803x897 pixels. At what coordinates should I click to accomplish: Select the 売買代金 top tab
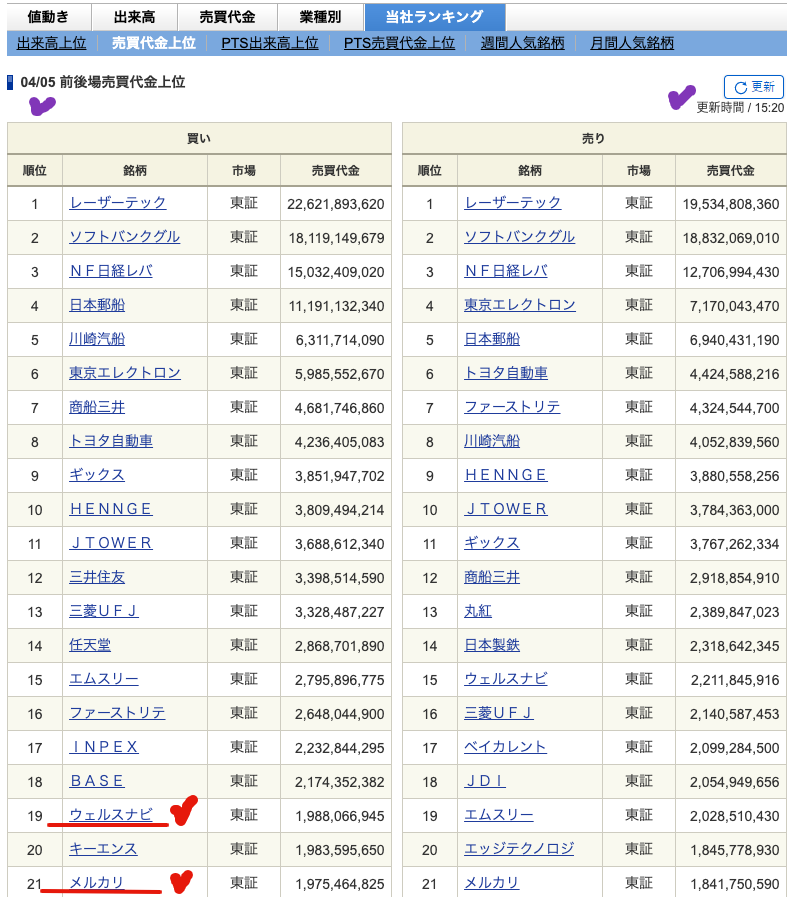227,17
